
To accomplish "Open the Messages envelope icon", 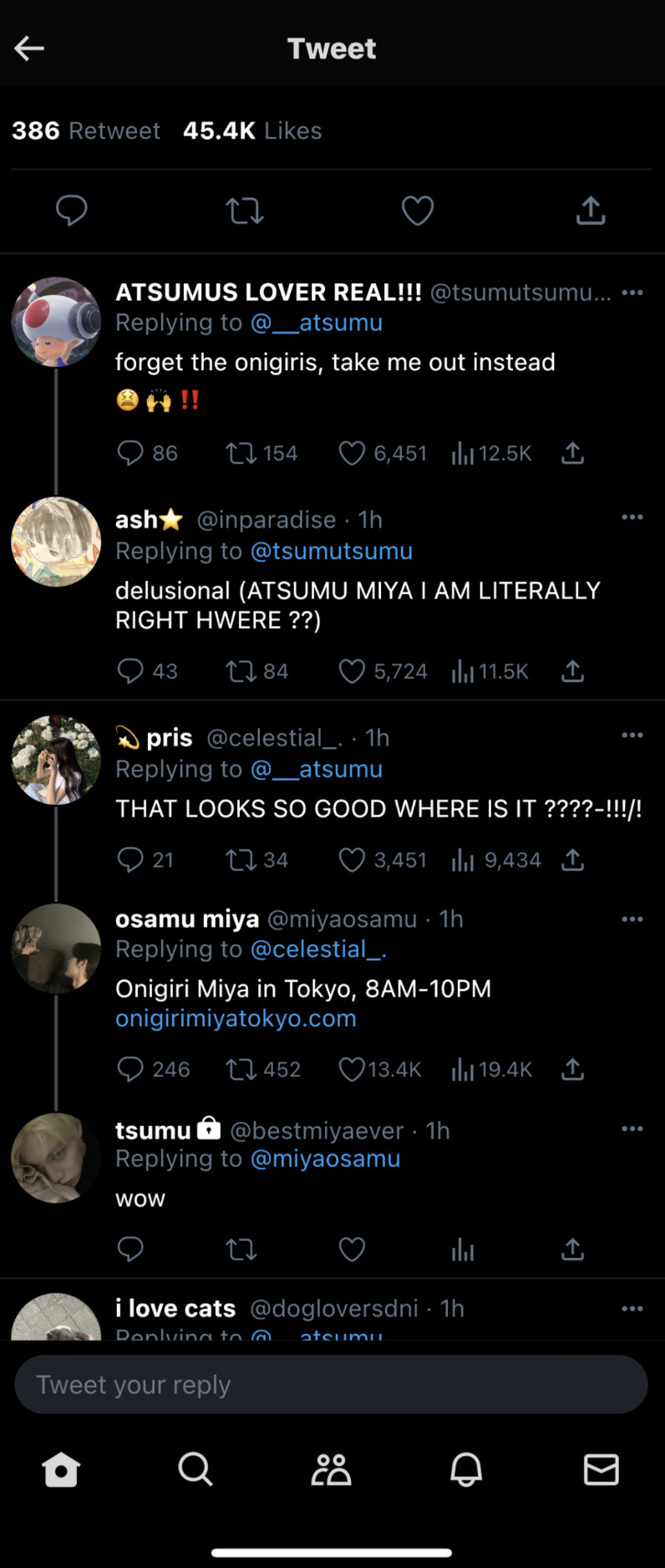I will coord(601,1469).
